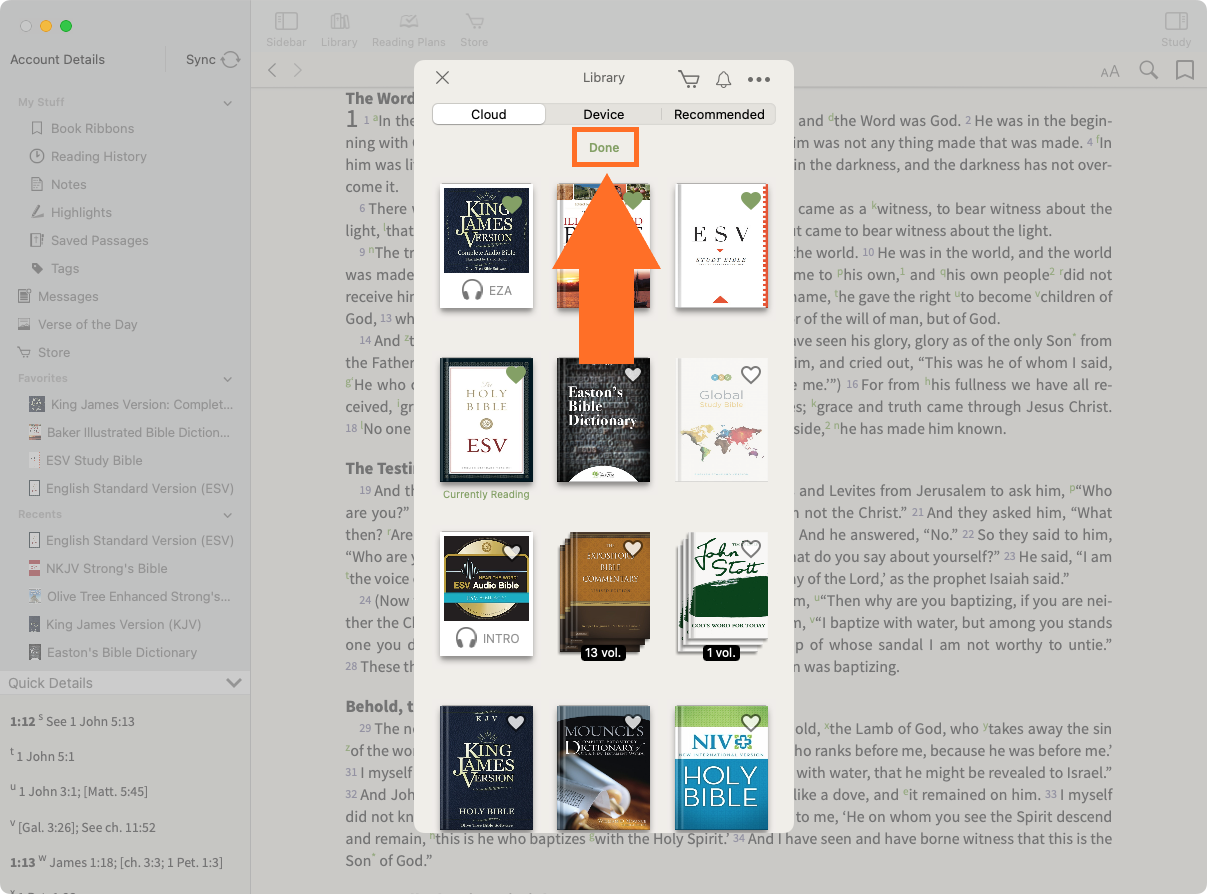Open text size AA settings
The image size is (1207, 894).
coord(1110,71)
